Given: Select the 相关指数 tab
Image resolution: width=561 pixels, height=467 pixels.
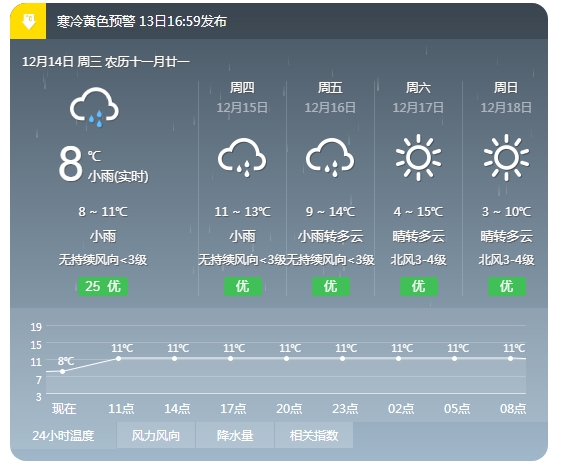Looking at the screenshot, I should coord(314,435).
